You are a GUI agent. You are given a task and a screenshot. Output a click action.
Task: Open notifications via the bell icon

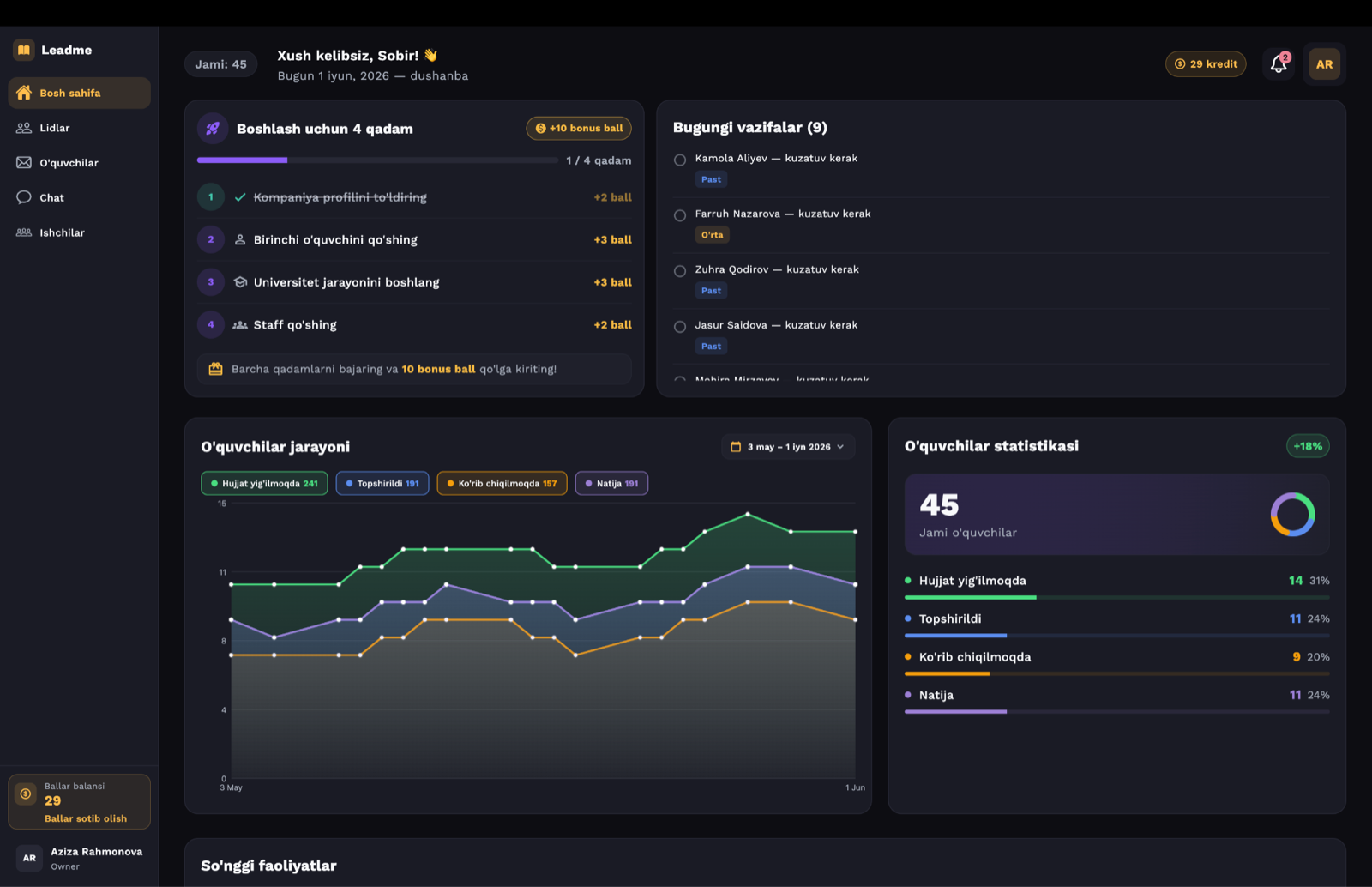(1279, 64)
